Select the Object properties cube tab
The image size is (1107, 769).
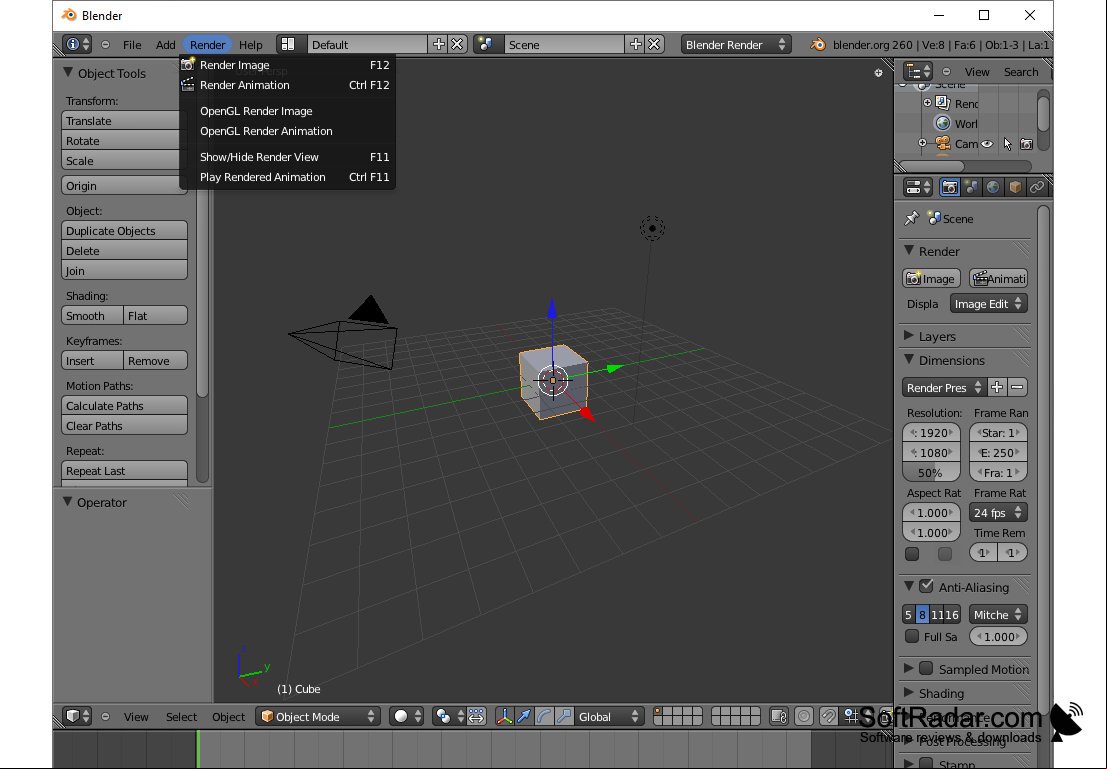(x=1015, y=187)
